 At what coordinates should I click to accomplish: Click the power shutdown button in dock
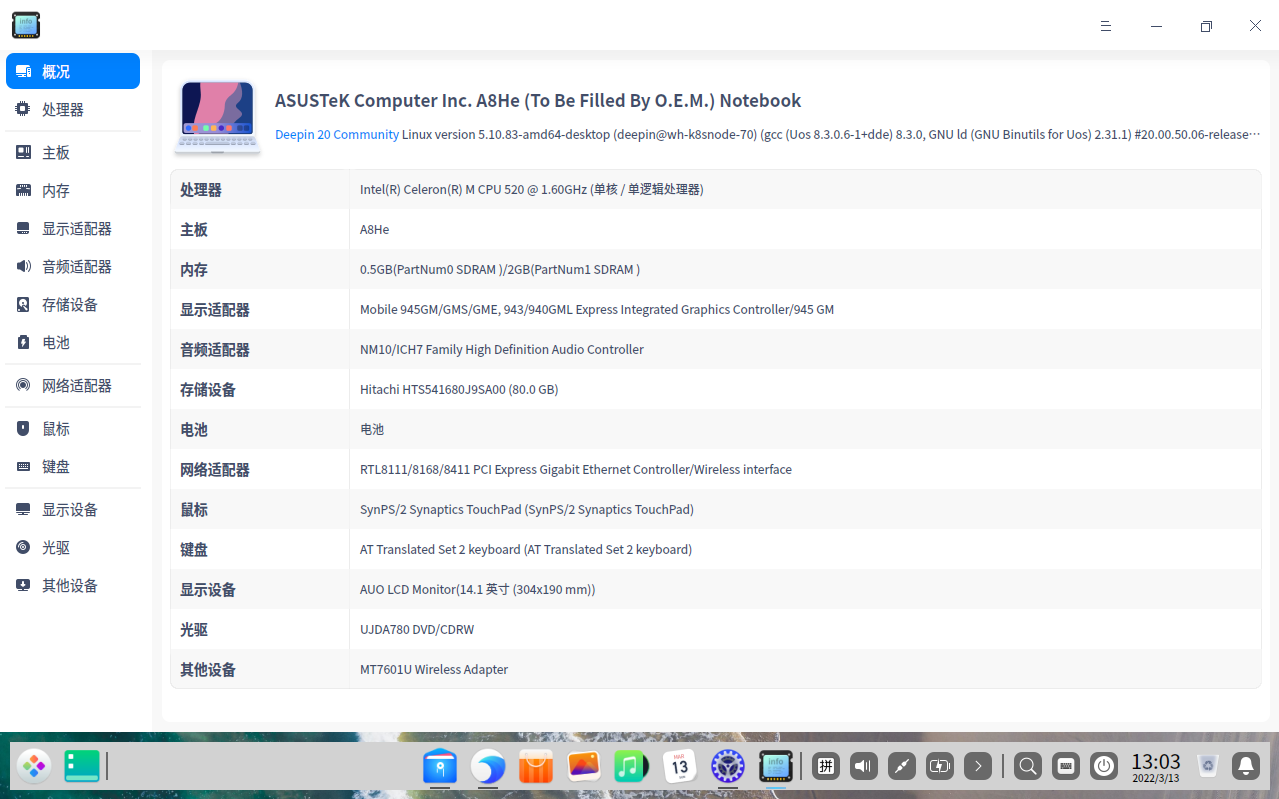point(1104,767)
